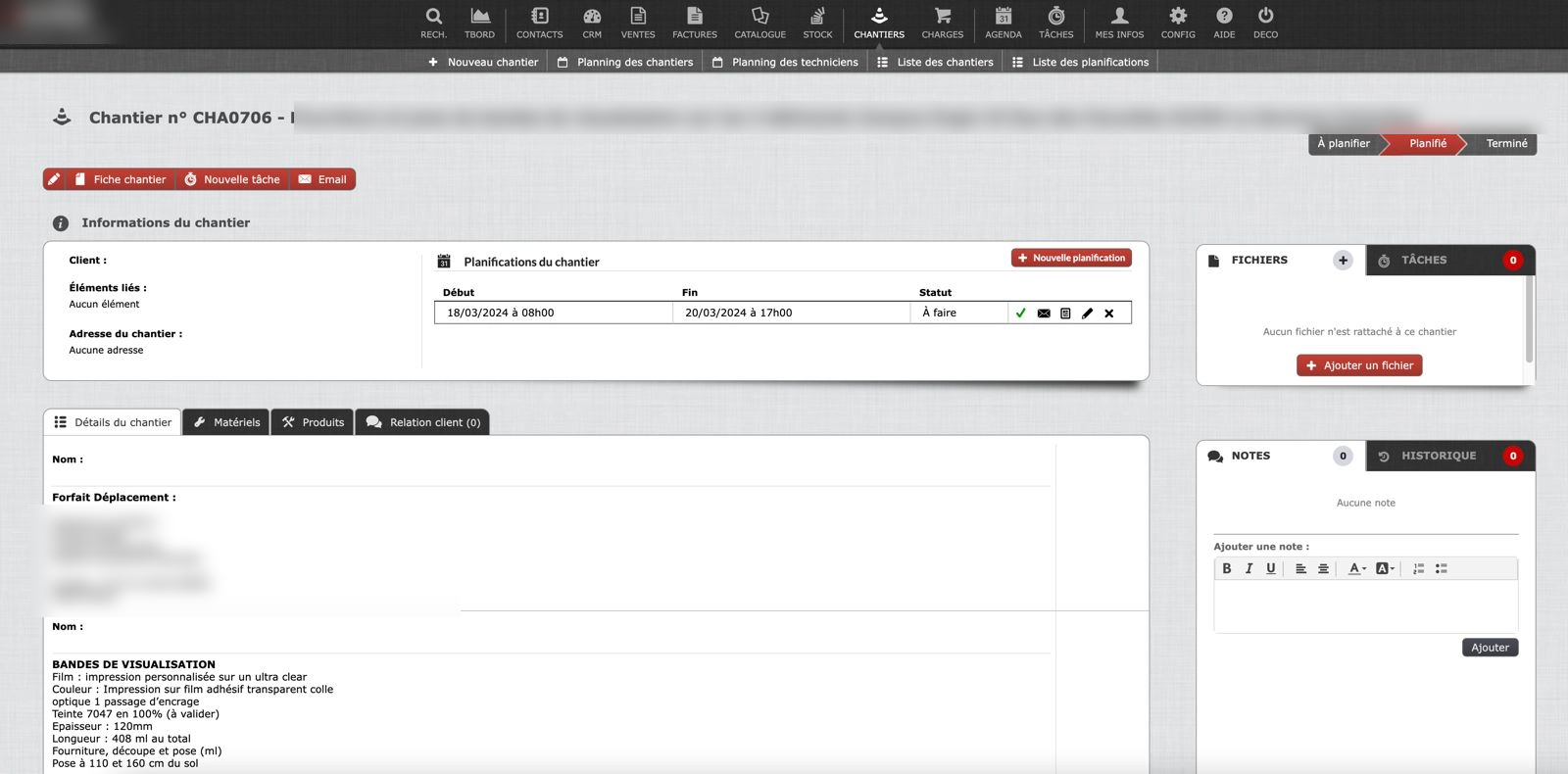Click into the note text area

pos(1365,606)
